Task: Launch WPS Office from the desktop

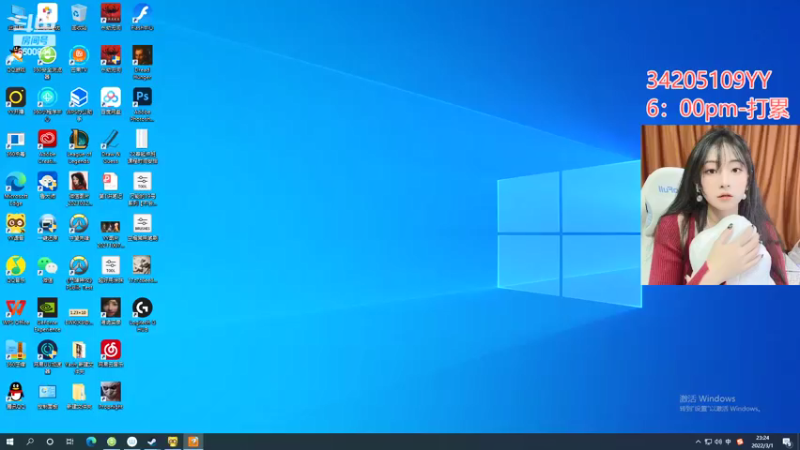Action: 16,312
